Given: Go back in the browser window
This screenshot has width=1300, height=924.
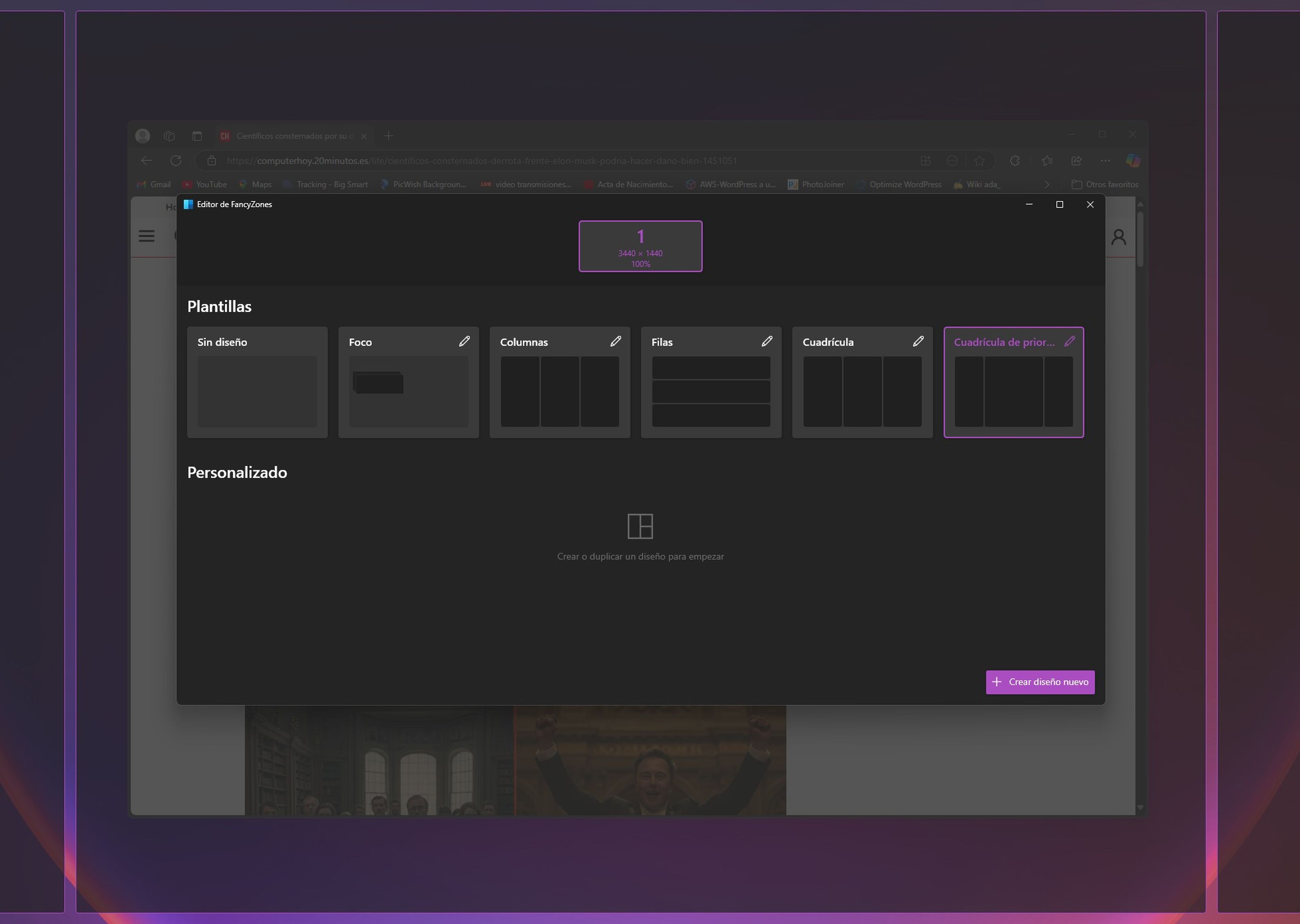Looking at the screenshot, I should pyautogui.click(x=147, y=160).
